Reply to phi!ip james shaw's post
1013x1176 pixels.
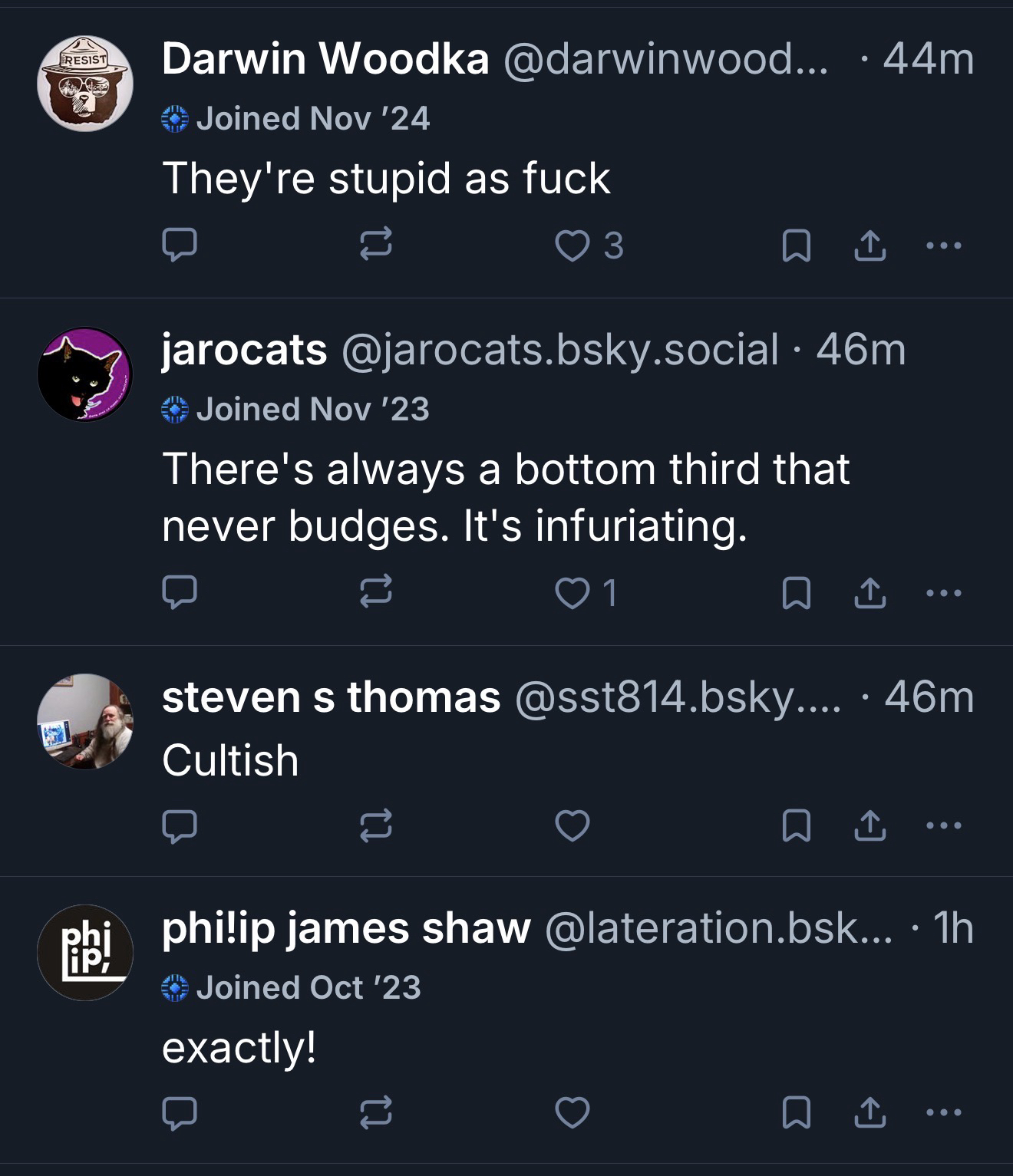[180, 1113]
